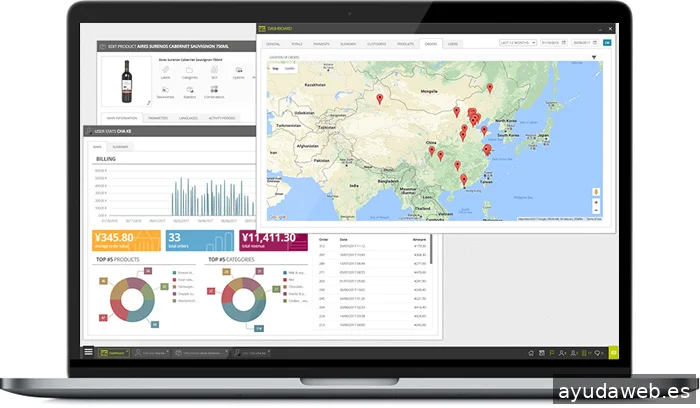Open Parameters tab in Edit Product

(x=158, y=118)
